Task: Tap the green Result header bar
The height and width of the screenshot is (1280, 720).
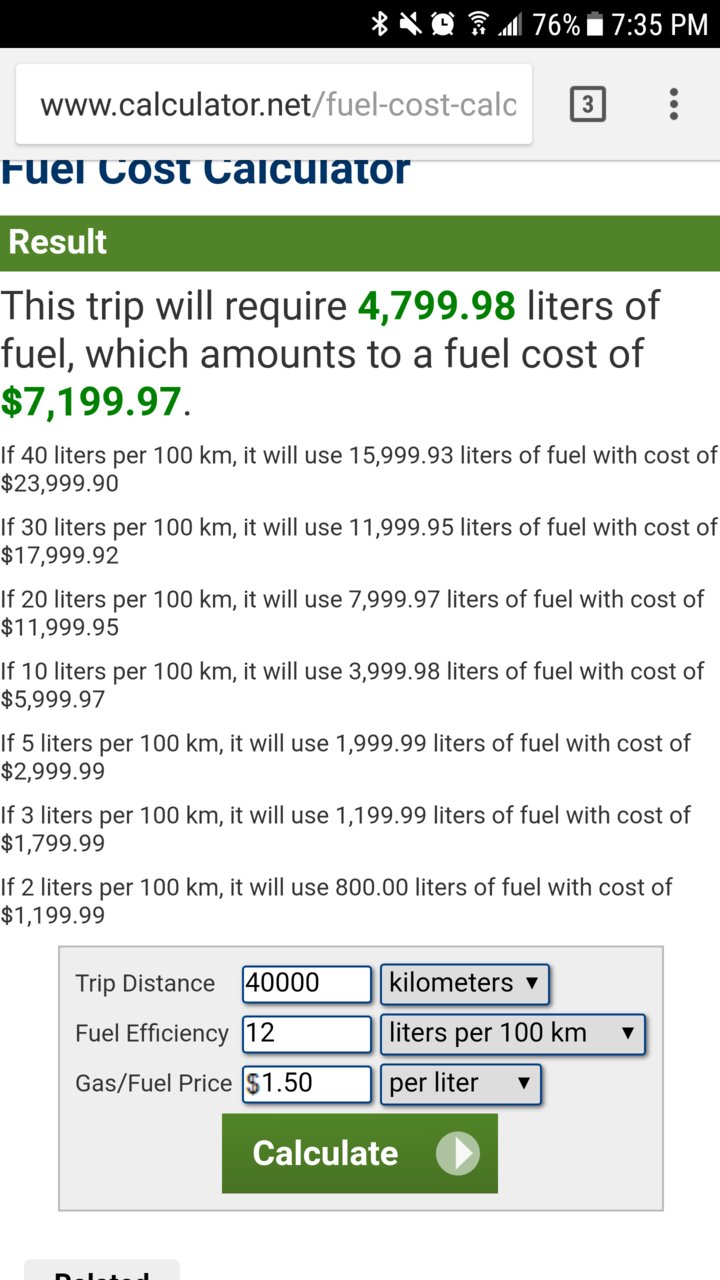Action: click(x=360, y=243)
